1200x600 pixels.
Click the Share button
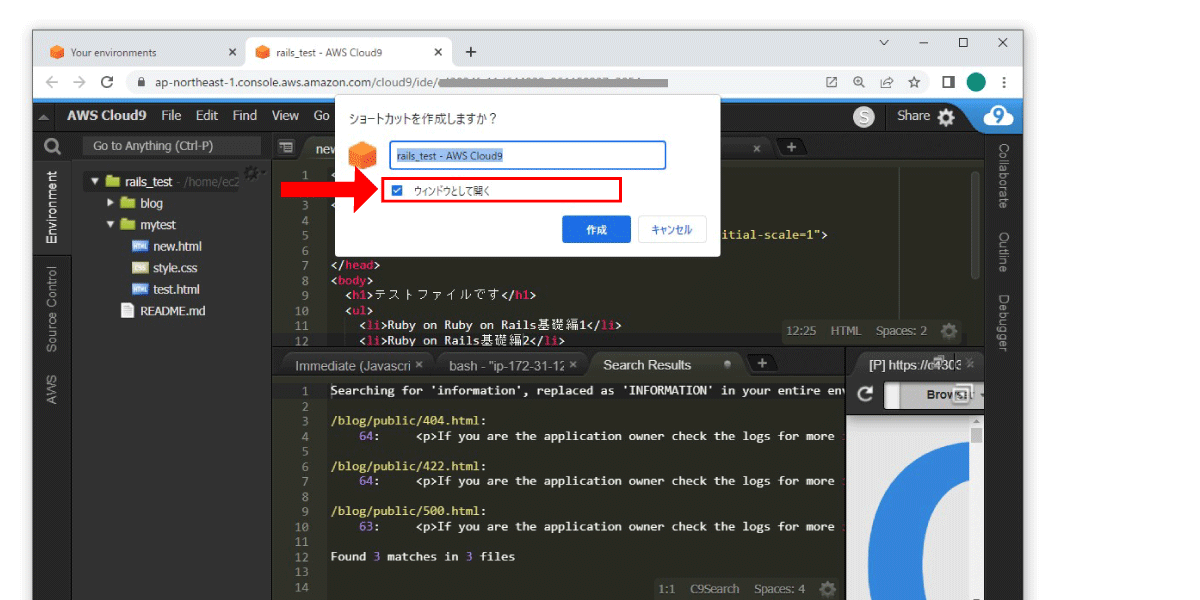click(x=913, y=116)
